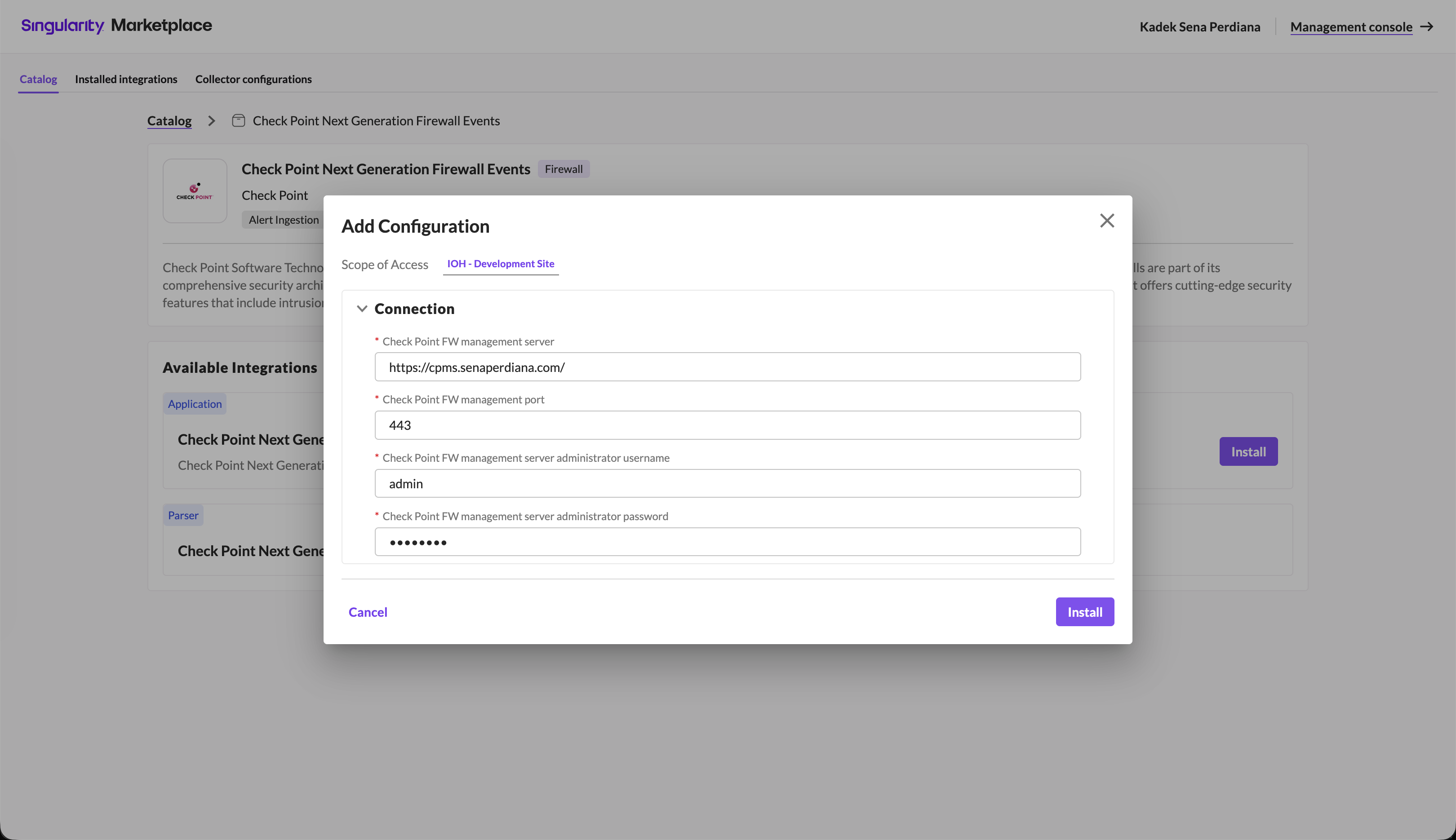Go to Catalog breadcrumb link
Image resolution: width=1456 pixels, height=840 pixels.
pyautogui.click(x=169, y=120)
